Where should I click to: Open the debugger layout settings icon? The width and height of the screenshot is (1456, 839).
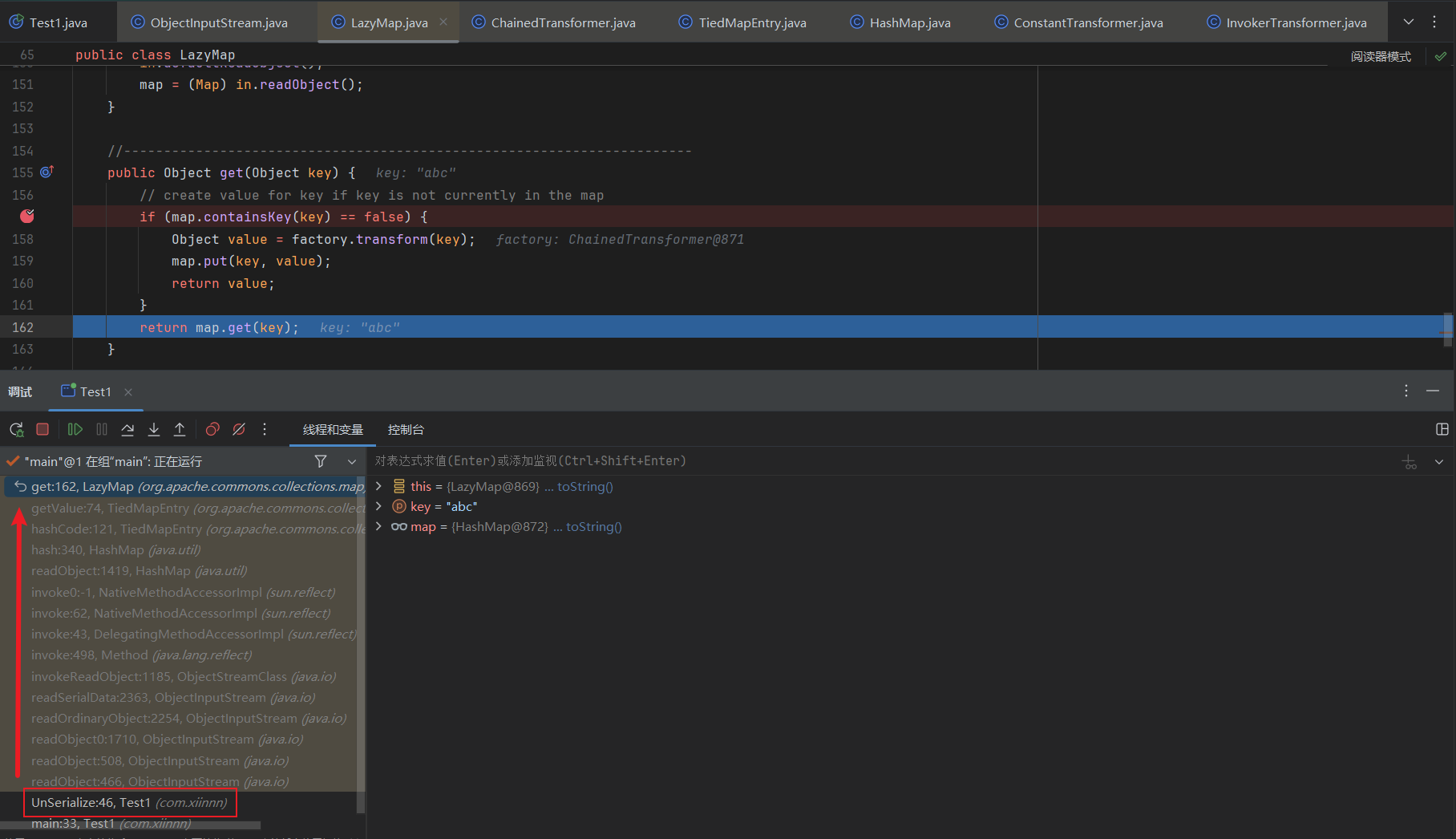coord(1442,430)
